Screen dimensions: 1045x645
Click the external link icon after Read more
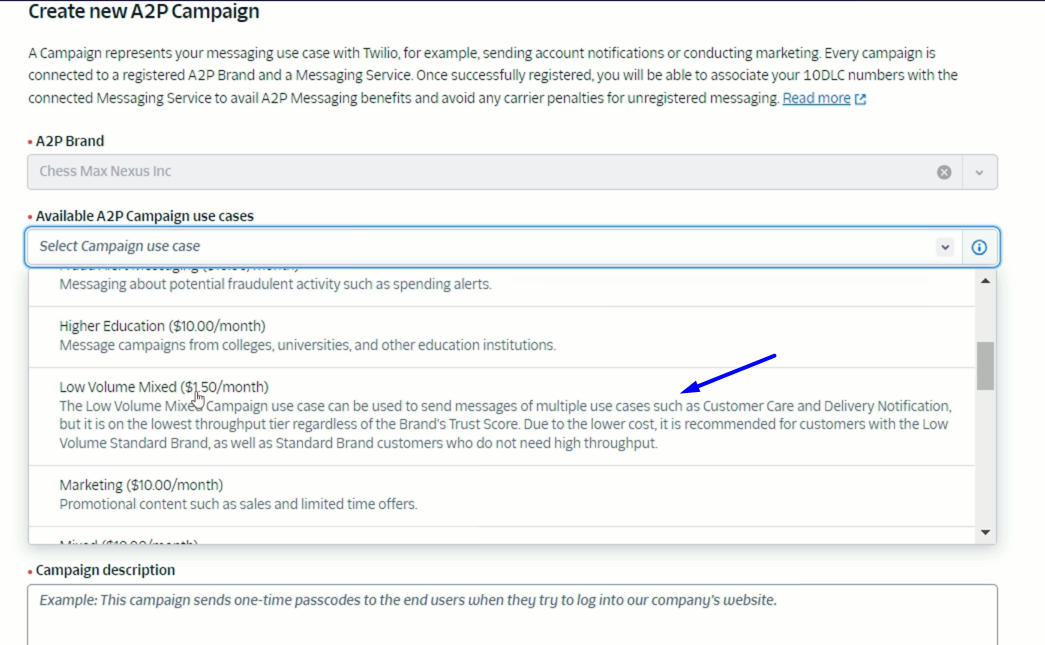point(860,99)
